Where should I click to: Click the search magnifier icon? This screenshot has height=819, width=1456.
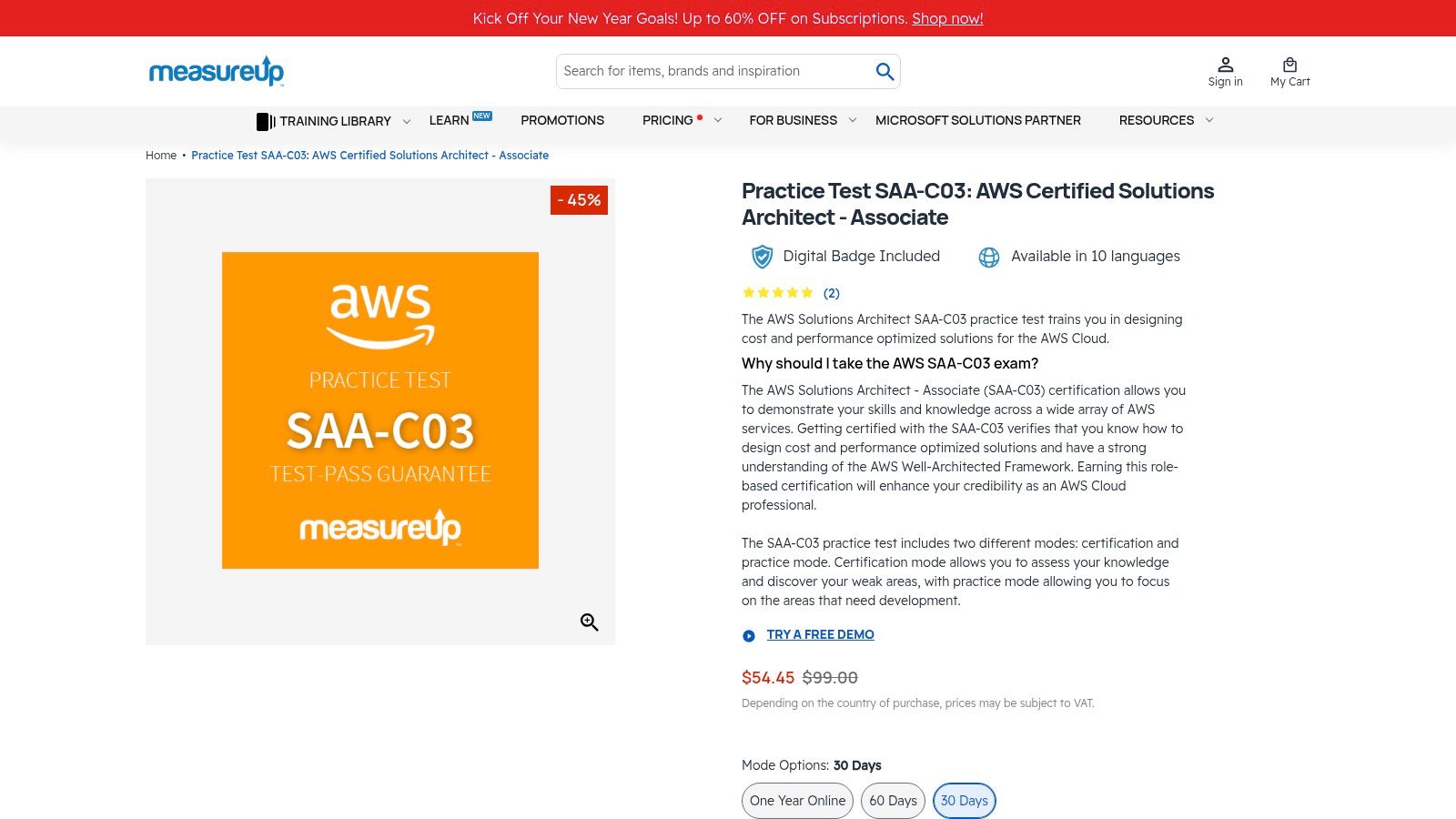point(885,71)
